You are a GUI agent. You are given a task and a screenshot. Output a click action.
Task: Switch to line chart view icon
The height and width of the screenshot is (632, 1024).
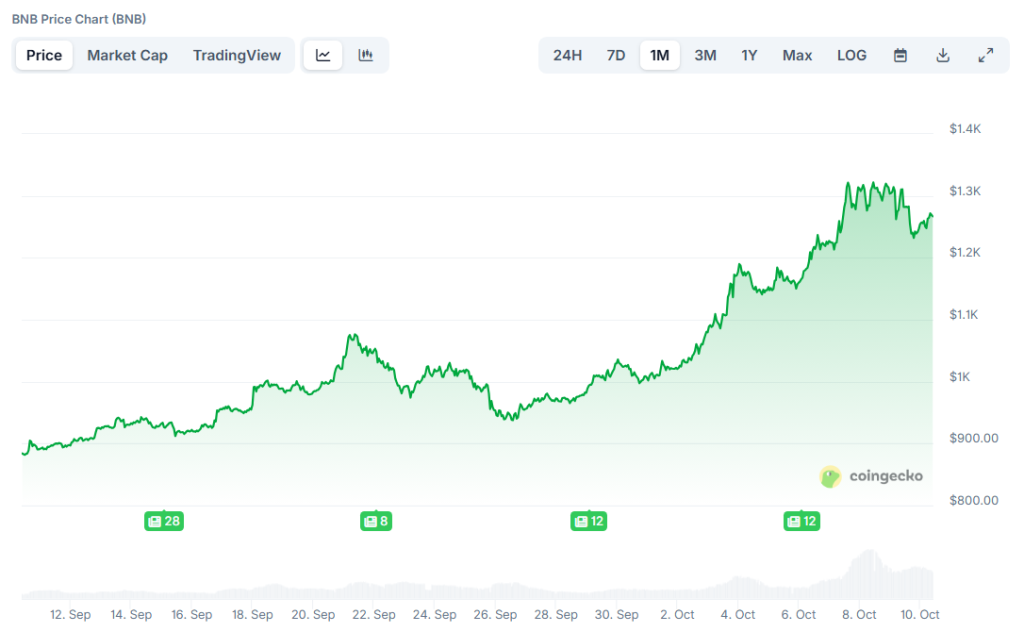click(x=323, y=55)
